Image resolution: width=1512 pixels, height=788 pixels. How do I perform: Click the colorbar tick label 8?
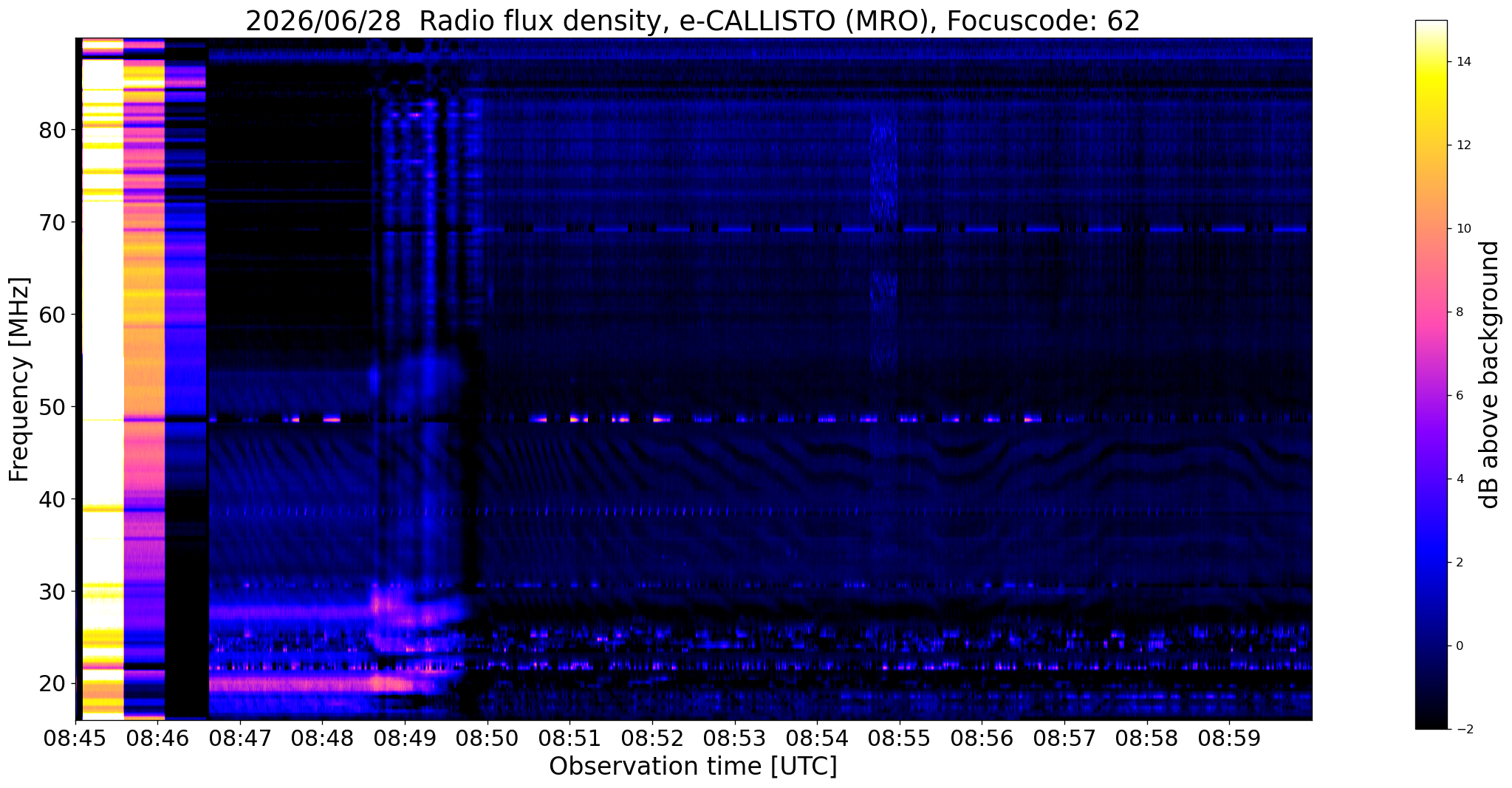(1459, 312)
